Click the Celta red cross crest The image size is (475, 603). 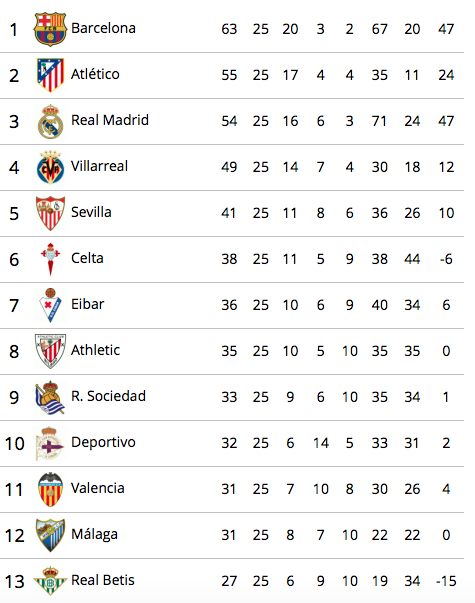pyautogui.click(x=50, y=259)
